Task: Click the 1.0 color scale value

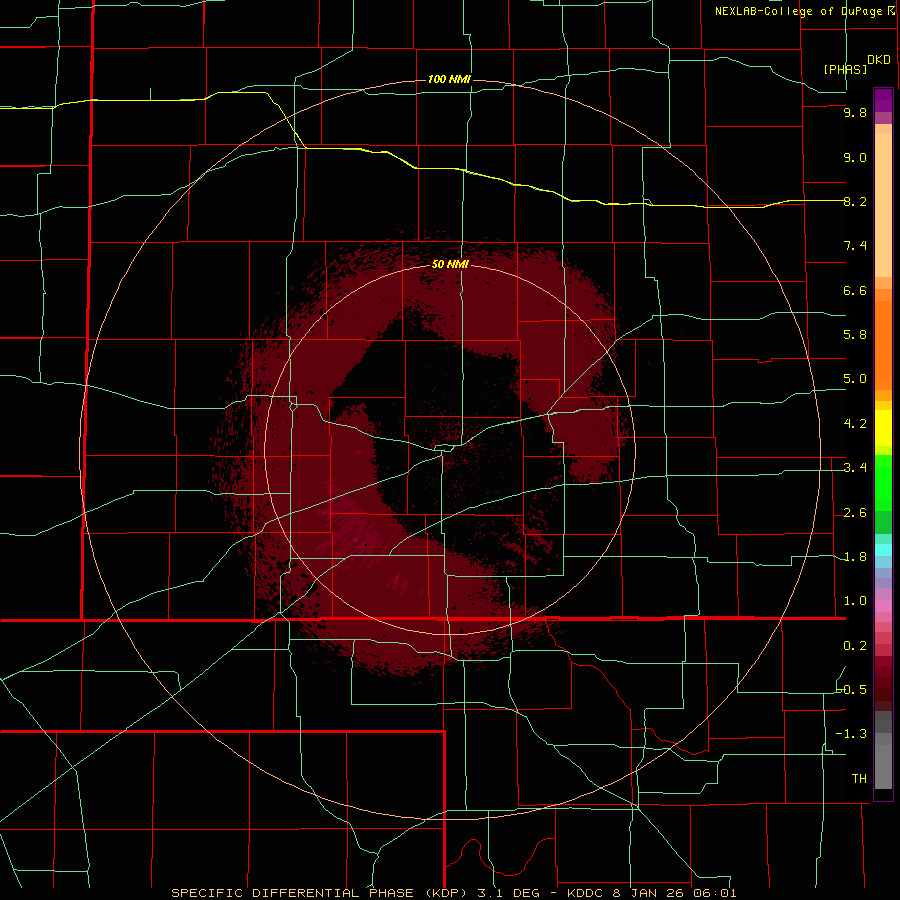Action: [855, 601]
